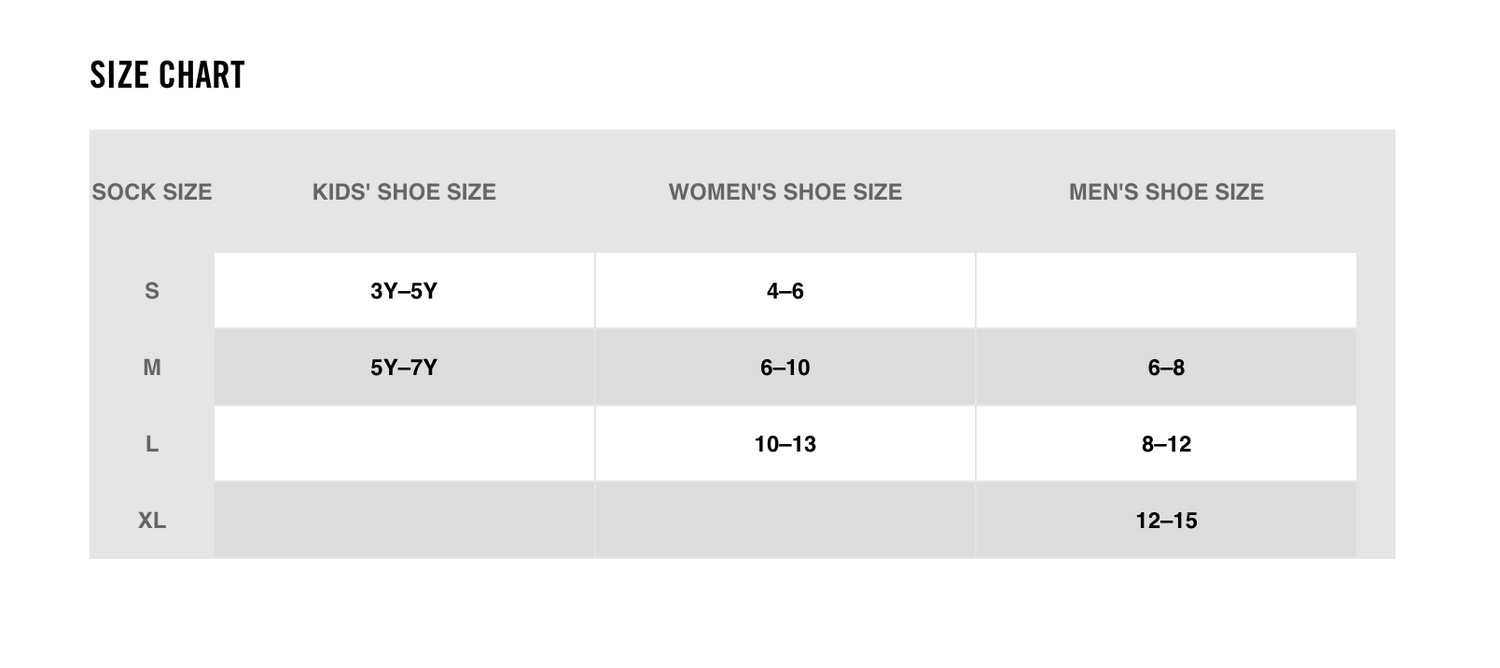This screenshot has height=668, width=1500.
Task: Click the men's 6–8 size cell
Action: coord(1166,368)
